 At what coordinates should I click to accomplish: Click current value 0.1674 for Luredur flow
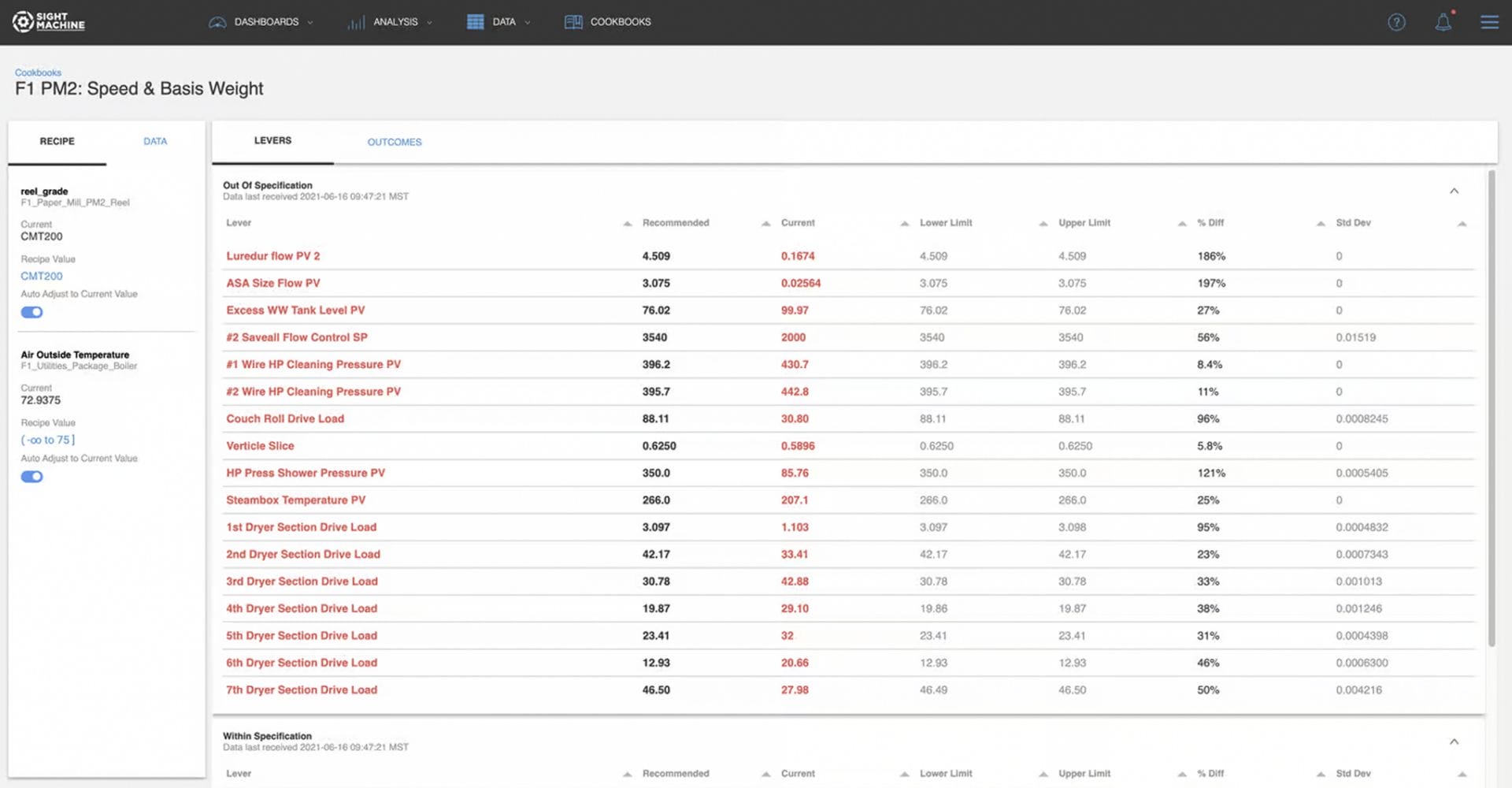coord(798,256)
